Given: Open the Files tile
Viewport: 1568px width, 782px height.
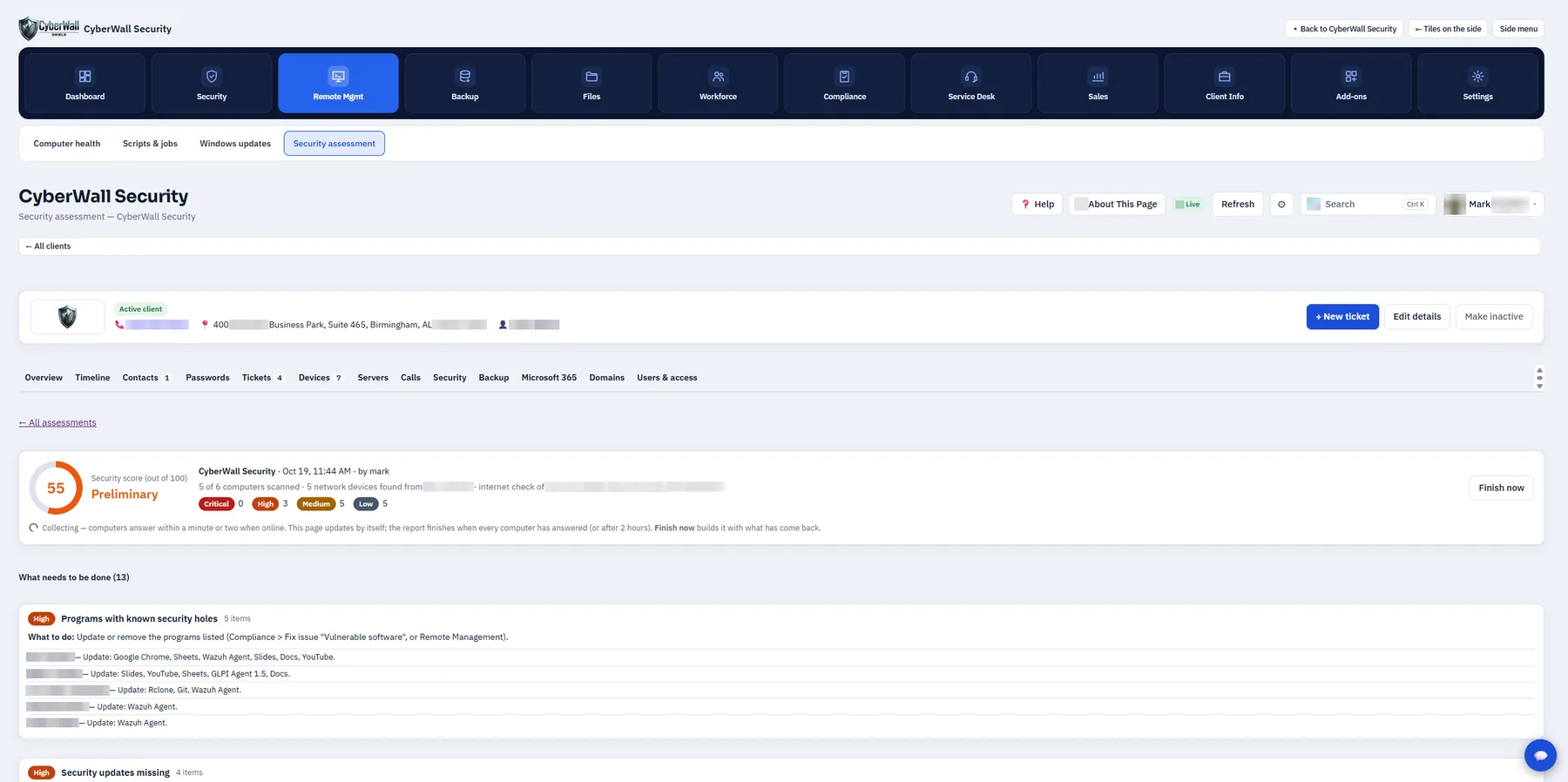Looking at the screenshot, I should 591,84.
